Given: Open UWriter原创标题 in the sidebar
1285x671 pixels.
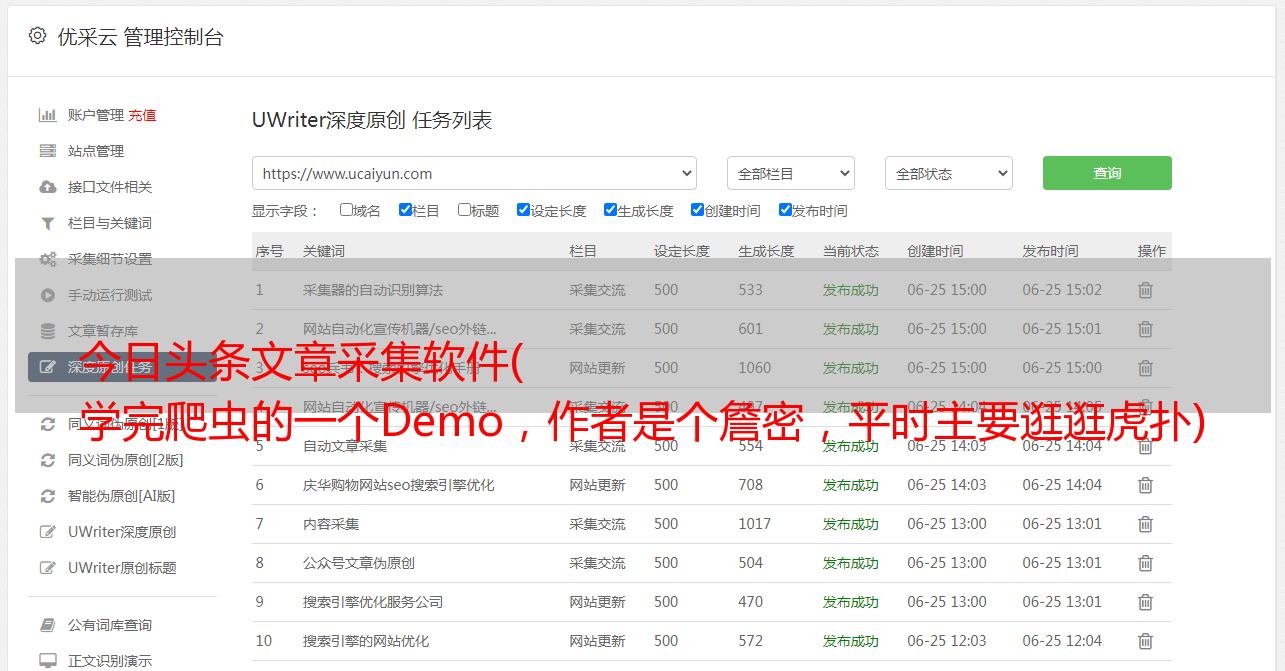Looking at the screenshot, I should point(122,568).
